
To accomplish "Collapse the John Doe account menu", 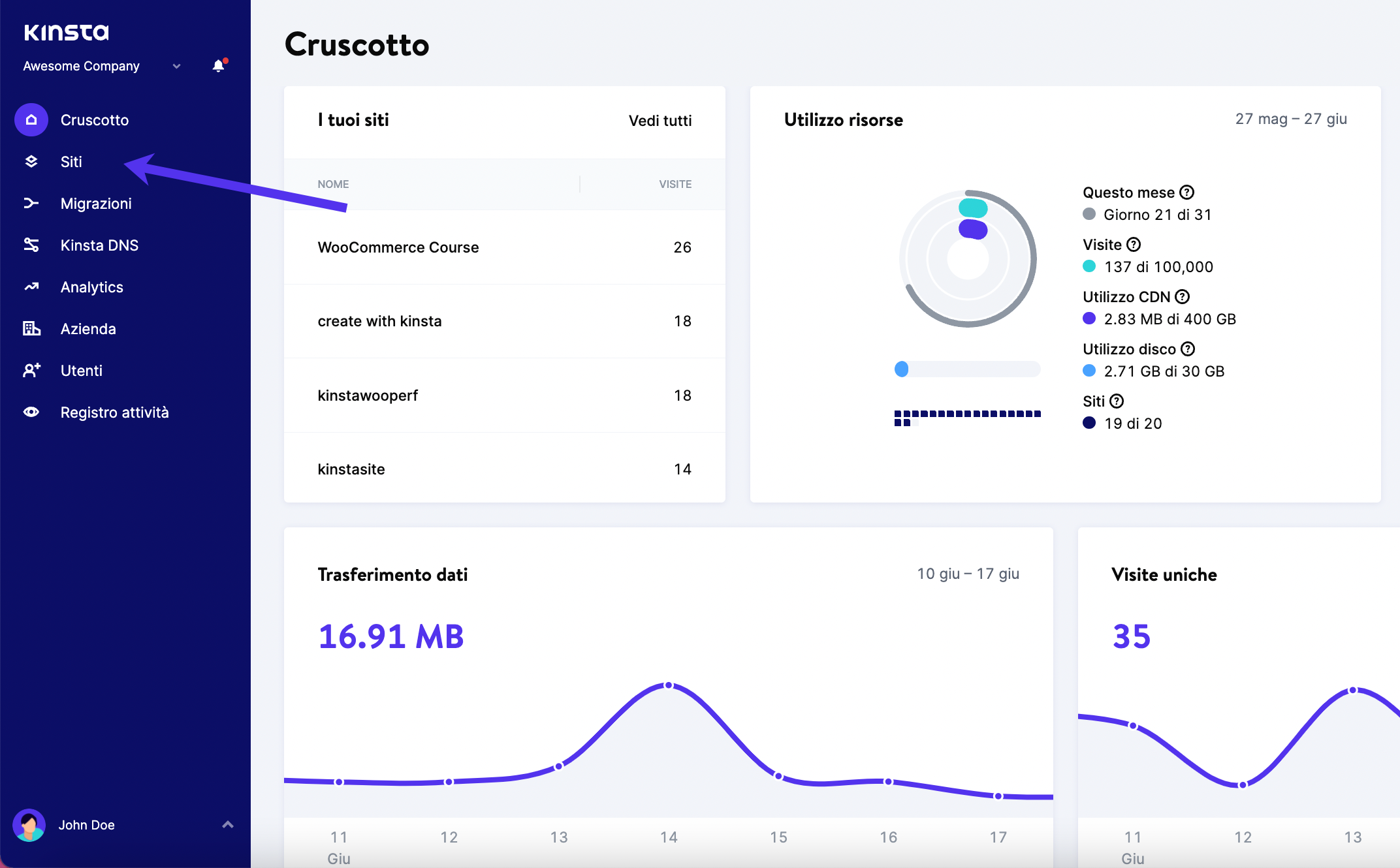I will point(227,825).
